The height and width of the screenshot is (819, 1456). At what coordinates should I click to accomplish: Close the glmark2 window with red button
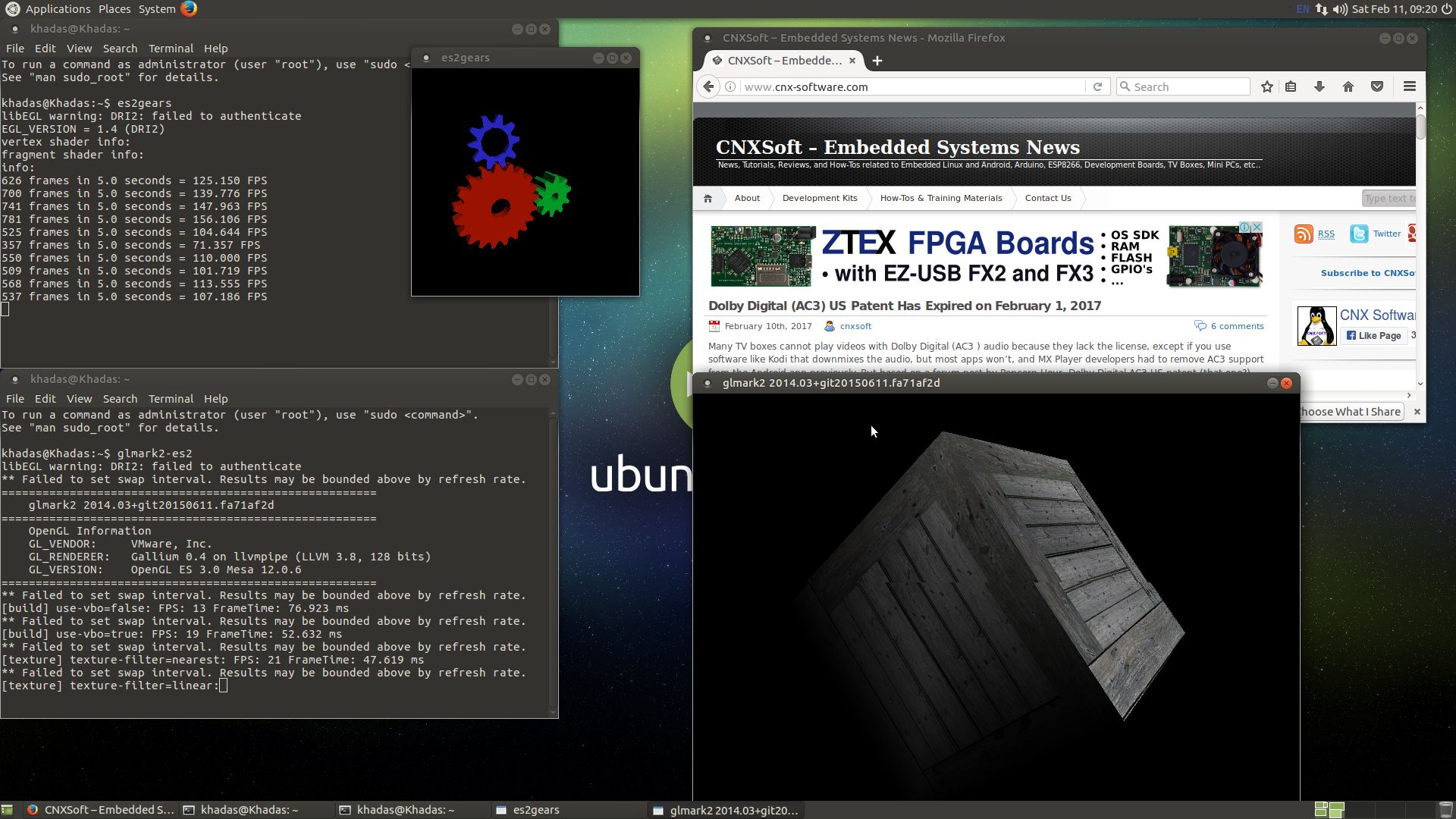tap(1286, 383)
